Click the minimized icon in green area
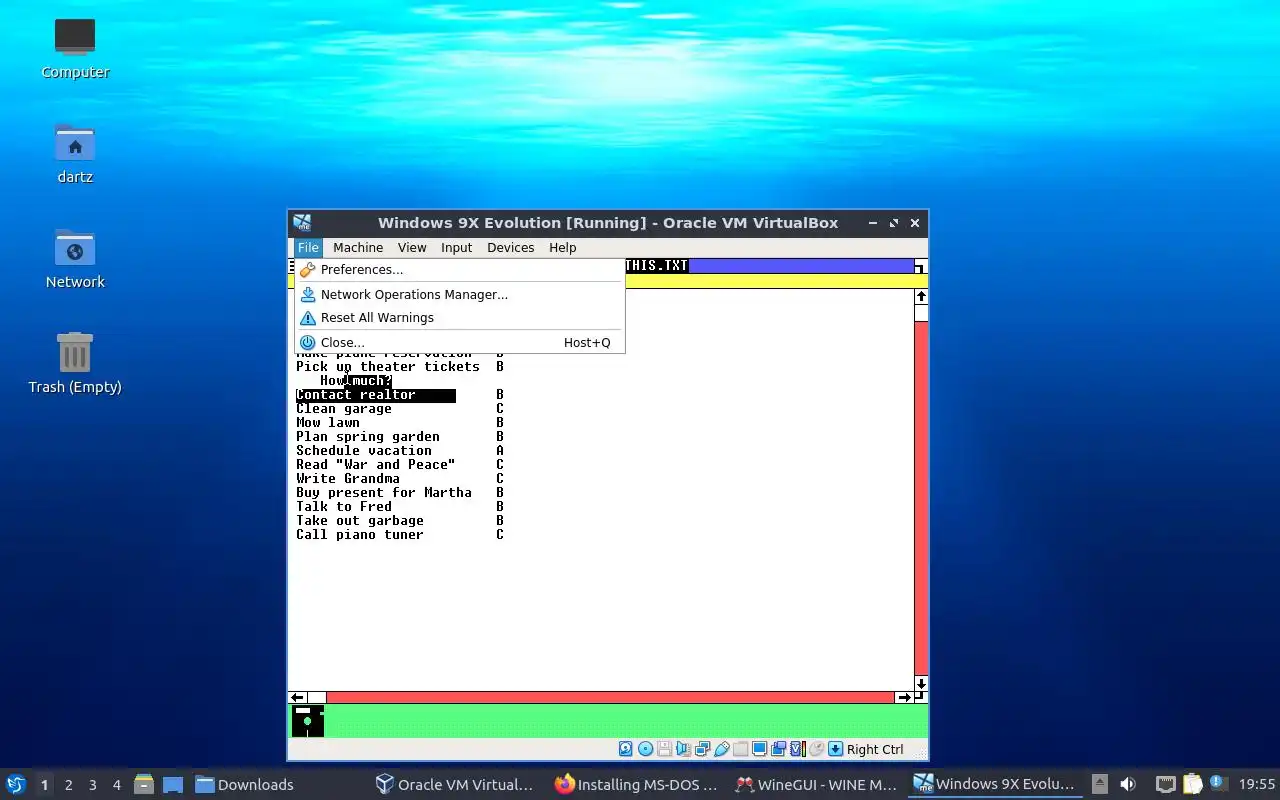 308,721
